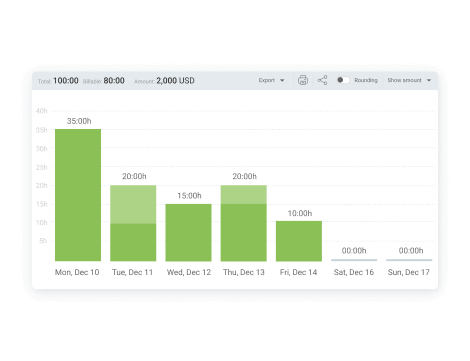This screenshot has height=361, width=470.
Task: Select the Fri, Dec 14 bar
Action: (299, 241)
